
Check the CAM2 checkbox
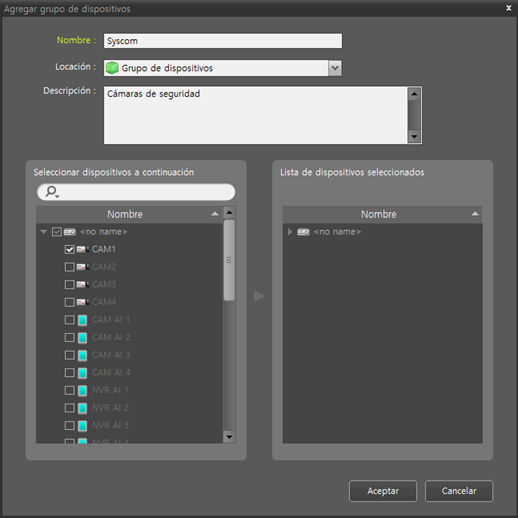69,267
